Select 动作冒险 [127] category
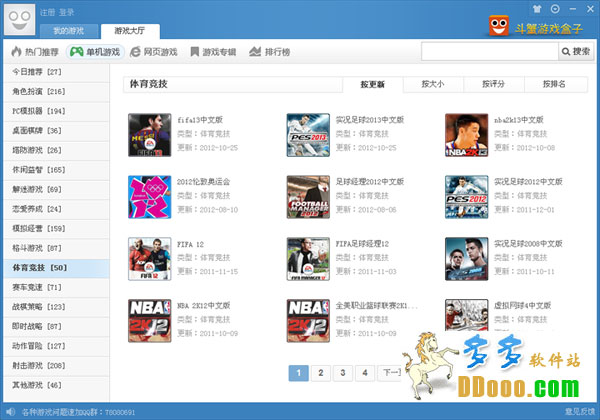 pos(56,346)
